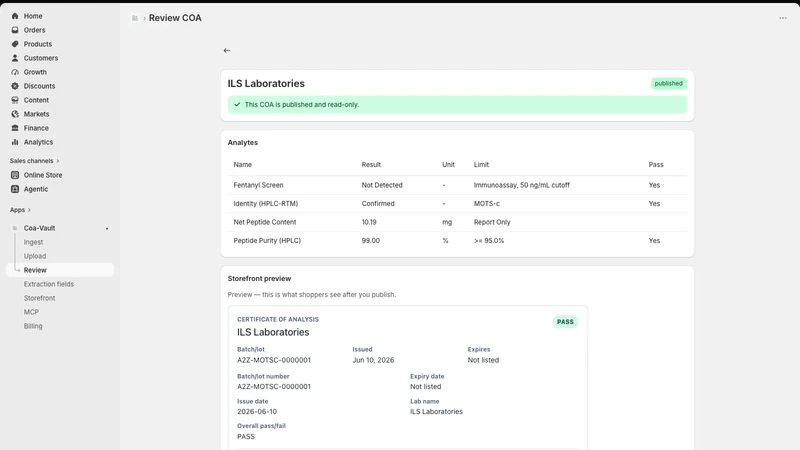Click the back arrow above the COA card
Viewport: 800px width, 450px height.
click(x=227, y=51)
